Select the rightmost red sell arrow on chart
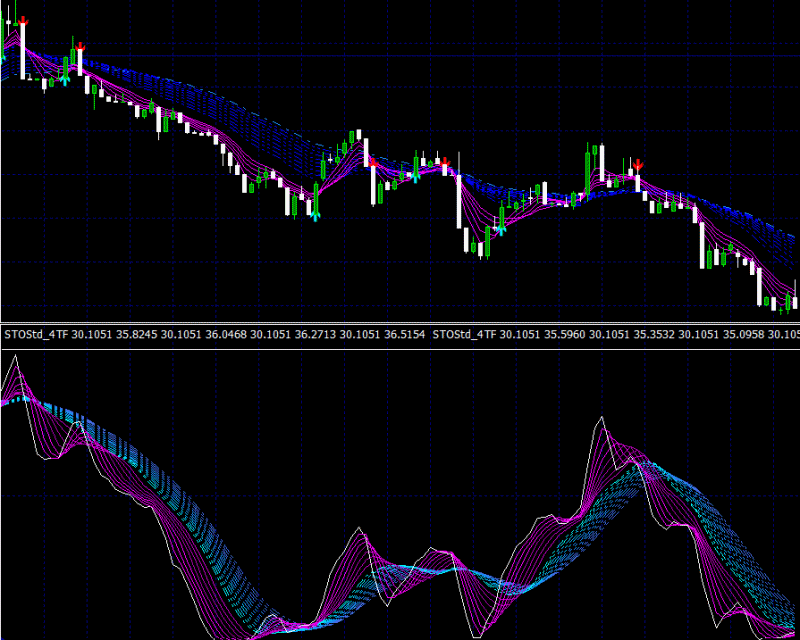Viewport: 800px width, 640px height. [638, 164]
